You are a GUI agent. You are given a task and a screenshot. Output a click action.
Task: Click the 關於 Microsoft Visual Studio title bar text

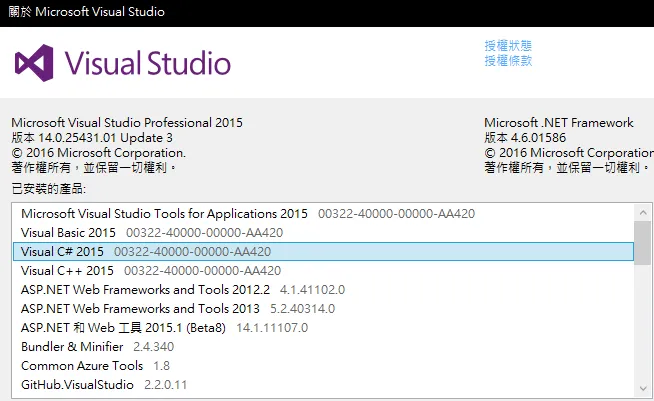pyautogui.click(x=86, y=12)
